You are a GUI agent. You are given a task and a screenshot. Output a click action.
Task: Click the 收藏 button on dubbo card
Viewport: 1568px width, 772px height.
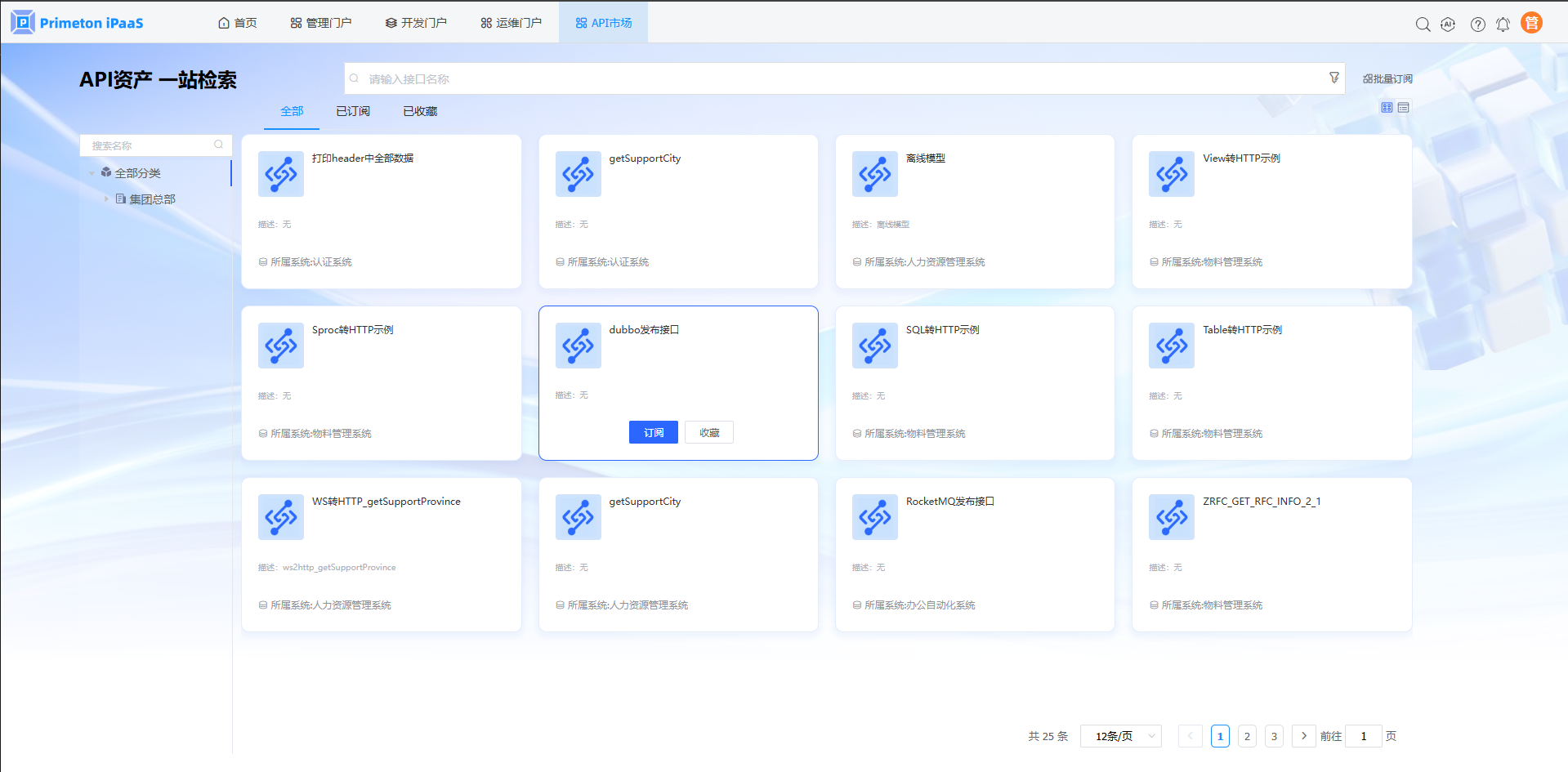pyautogui.click(x=709, y=432)
